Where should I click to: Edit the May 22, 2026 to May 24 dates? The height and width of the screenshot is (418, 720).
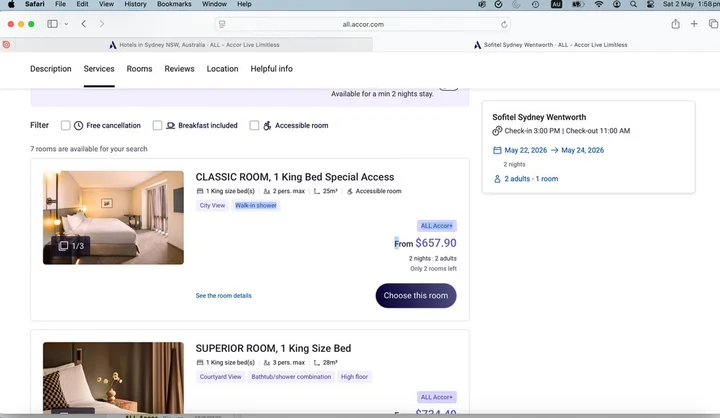pyautogui.click(x=554, y=150)
